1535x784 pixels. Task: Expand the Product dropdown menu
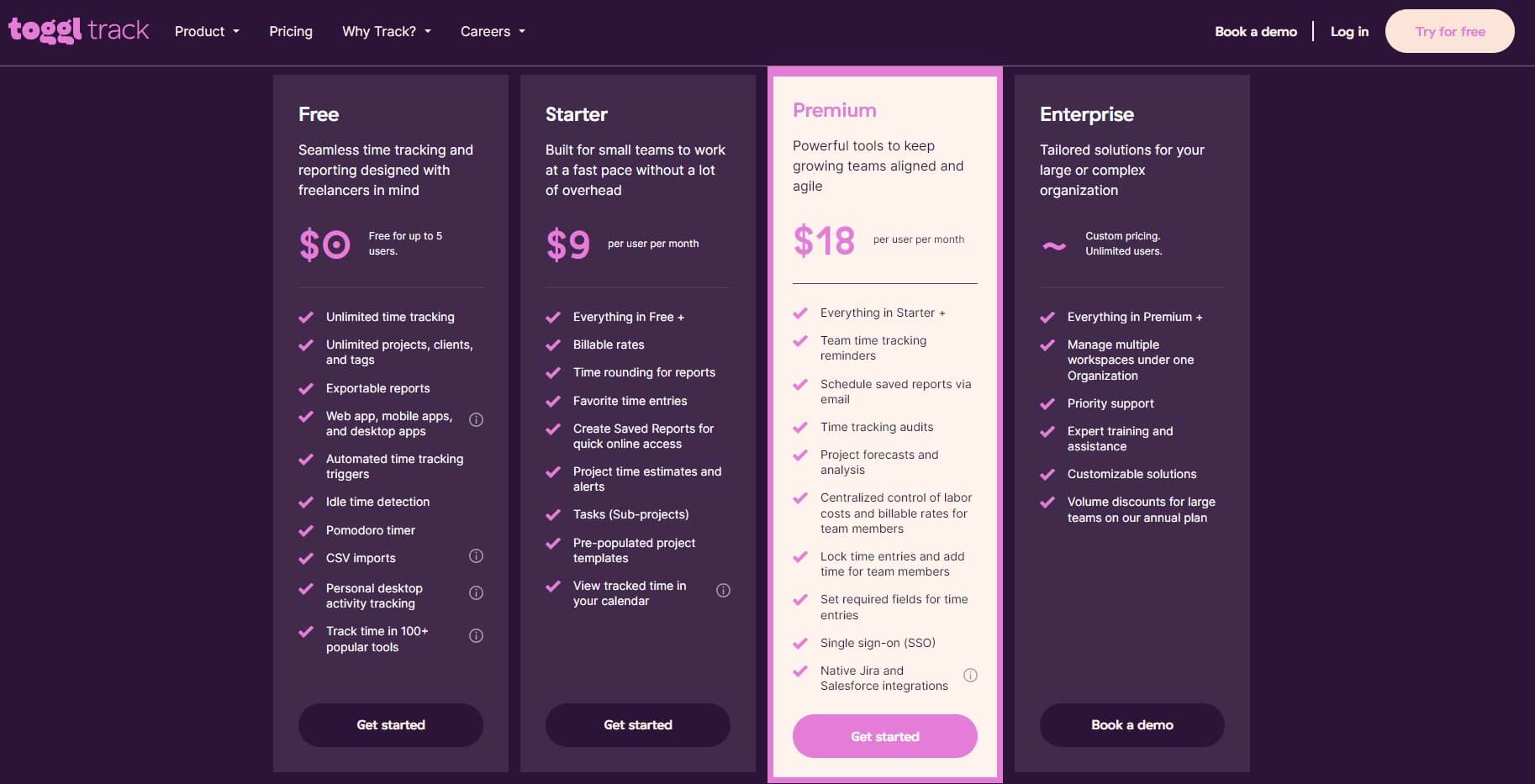tap(207, 32)
